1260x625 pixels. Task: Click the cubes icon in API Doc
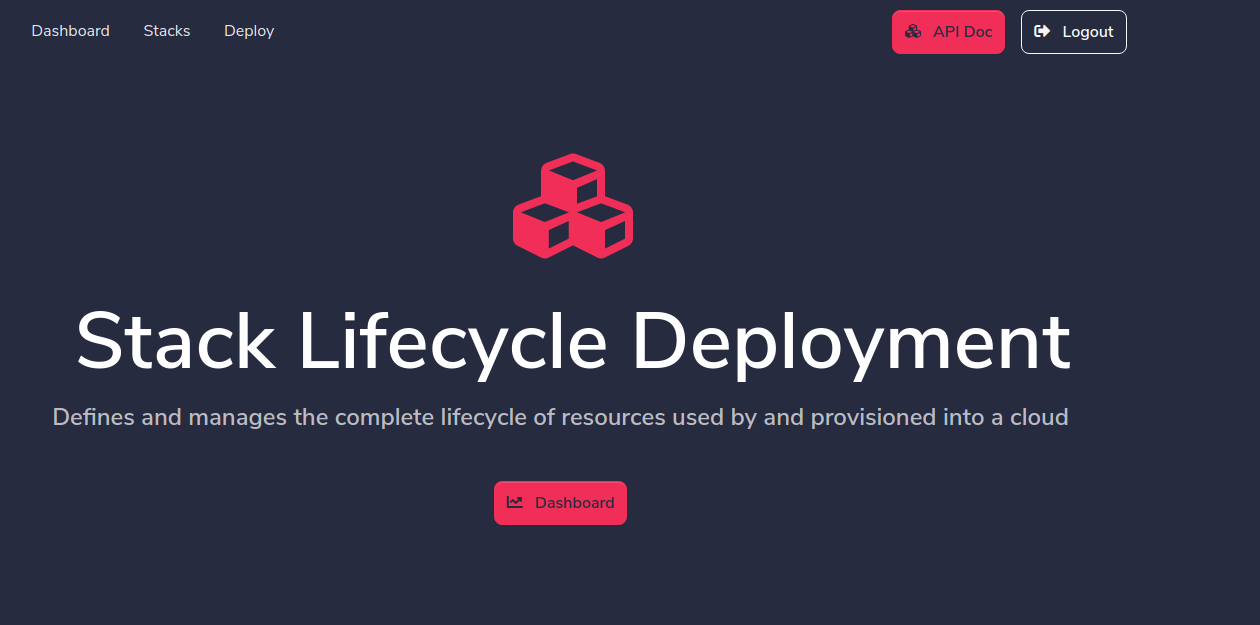point(913,32)
